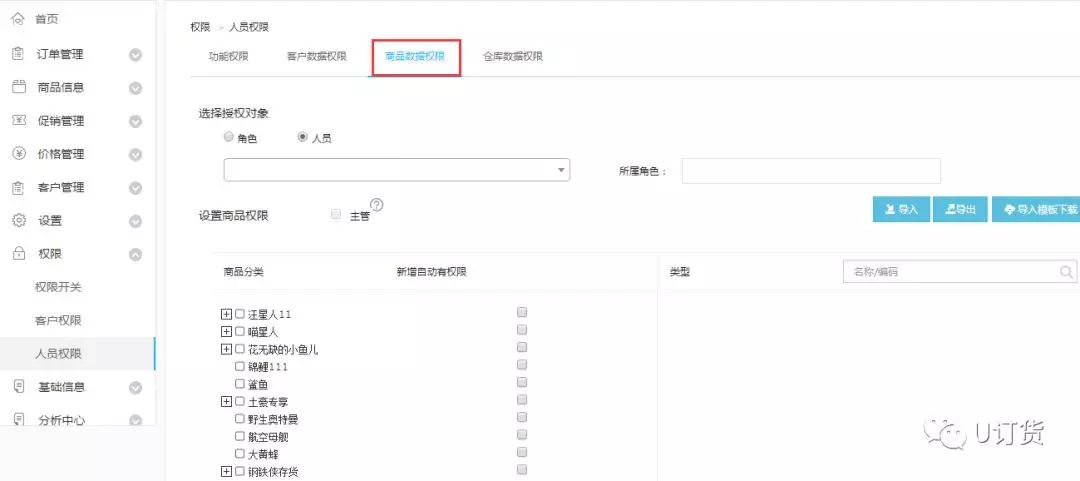Click the 基础信息 document icon

(x=19, y=387)
